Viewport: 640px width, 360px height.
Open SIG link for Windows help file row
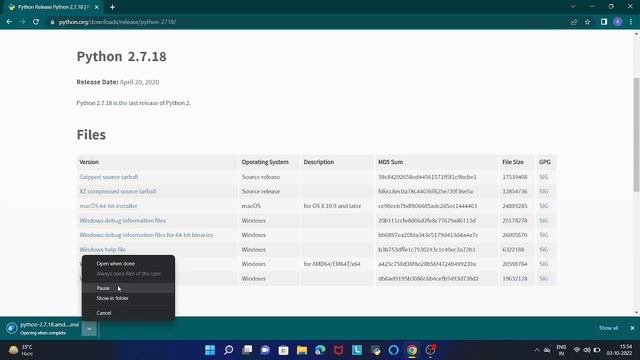tap(543, 250)
